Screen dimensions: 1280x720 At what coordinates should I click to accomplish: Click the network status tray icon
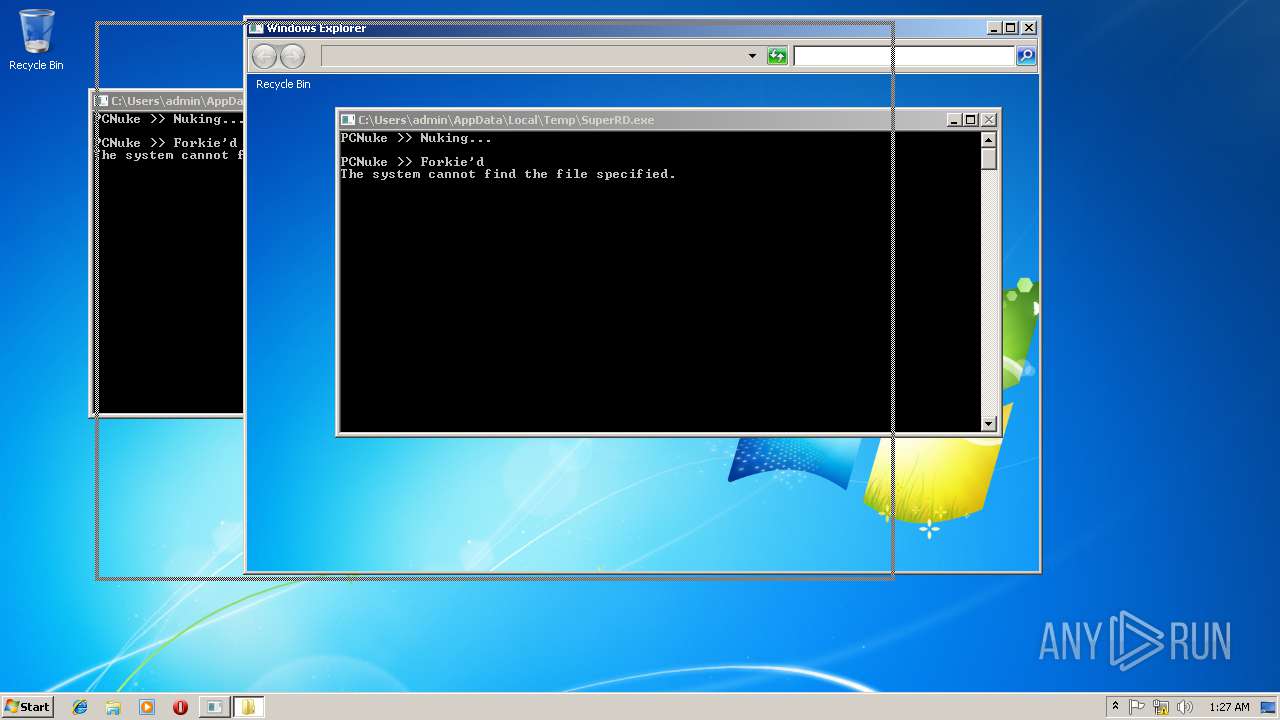(1161, 707)
